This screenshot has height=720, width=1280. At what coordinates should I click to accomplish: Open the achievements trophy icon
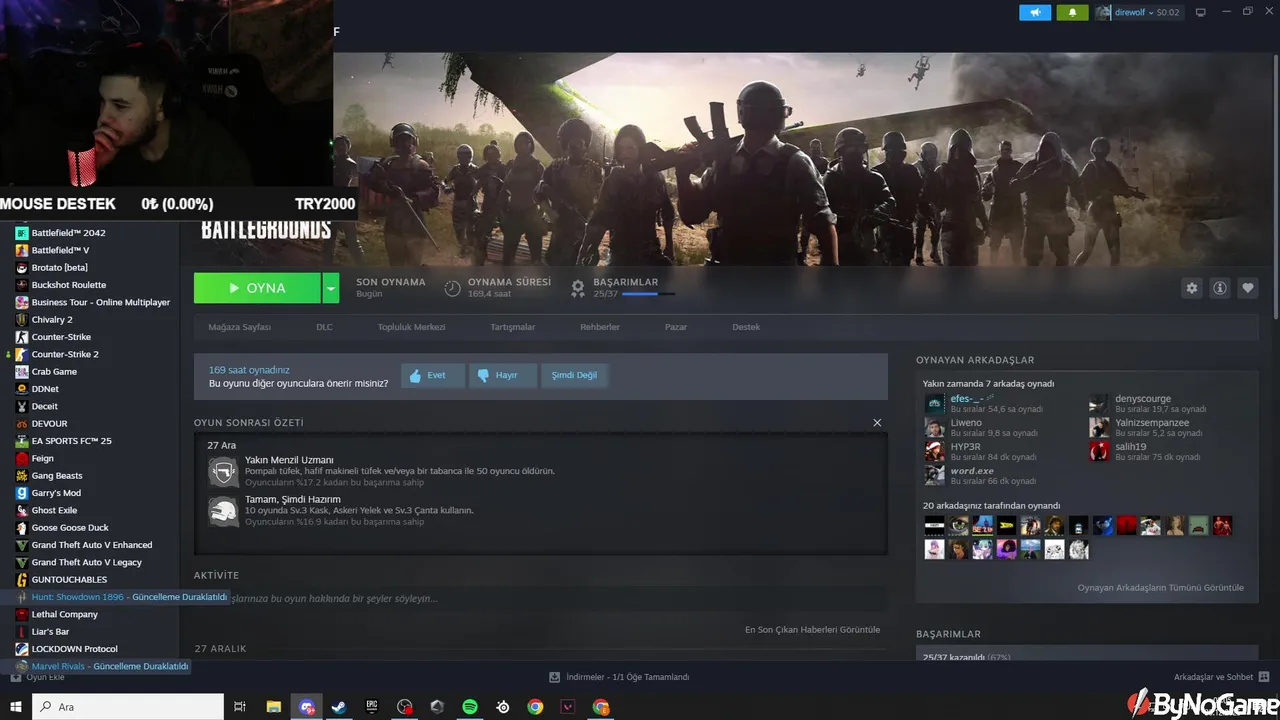click(x=578, y=288)
